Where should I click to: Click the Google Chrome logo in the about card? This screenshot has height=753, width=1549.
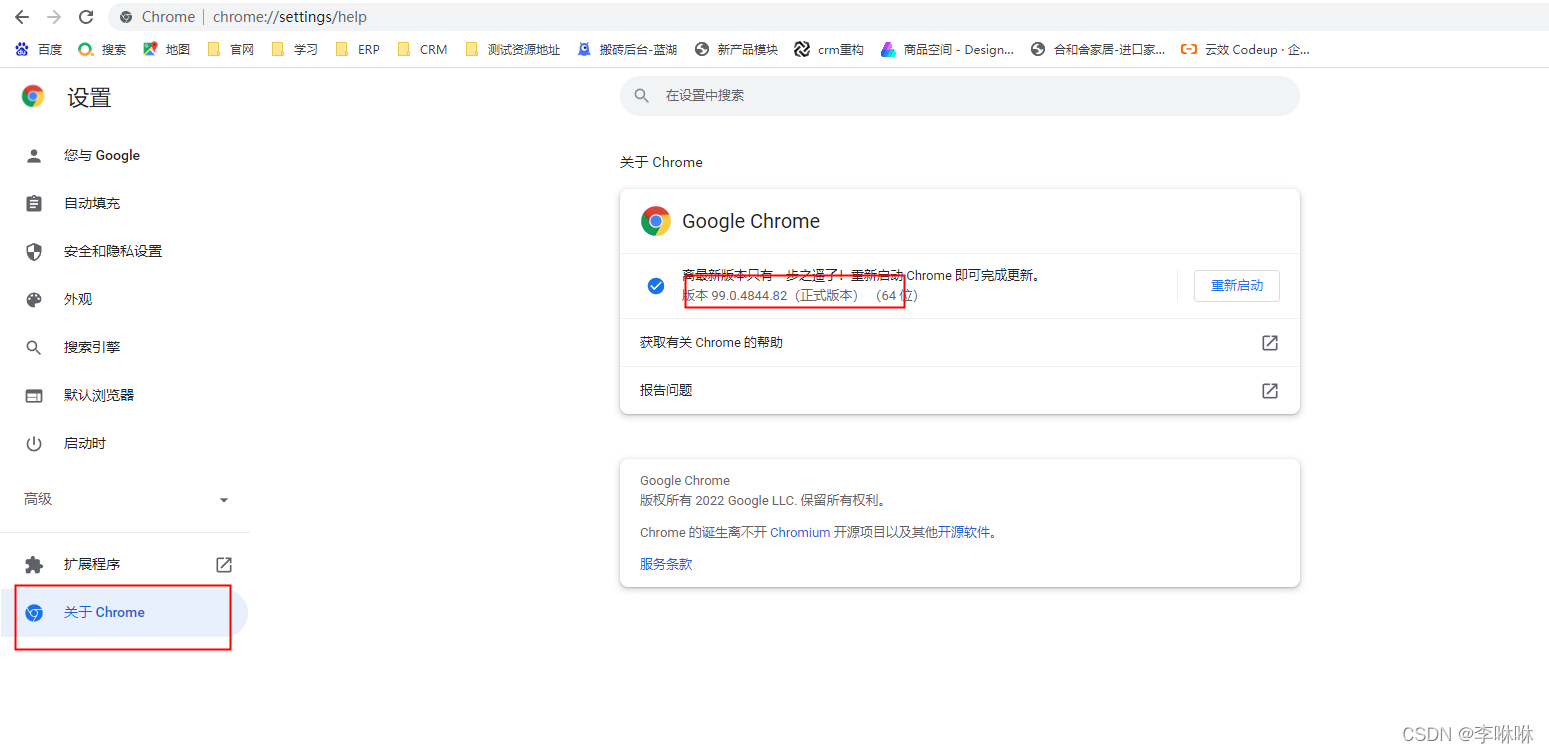click(656, 221)
